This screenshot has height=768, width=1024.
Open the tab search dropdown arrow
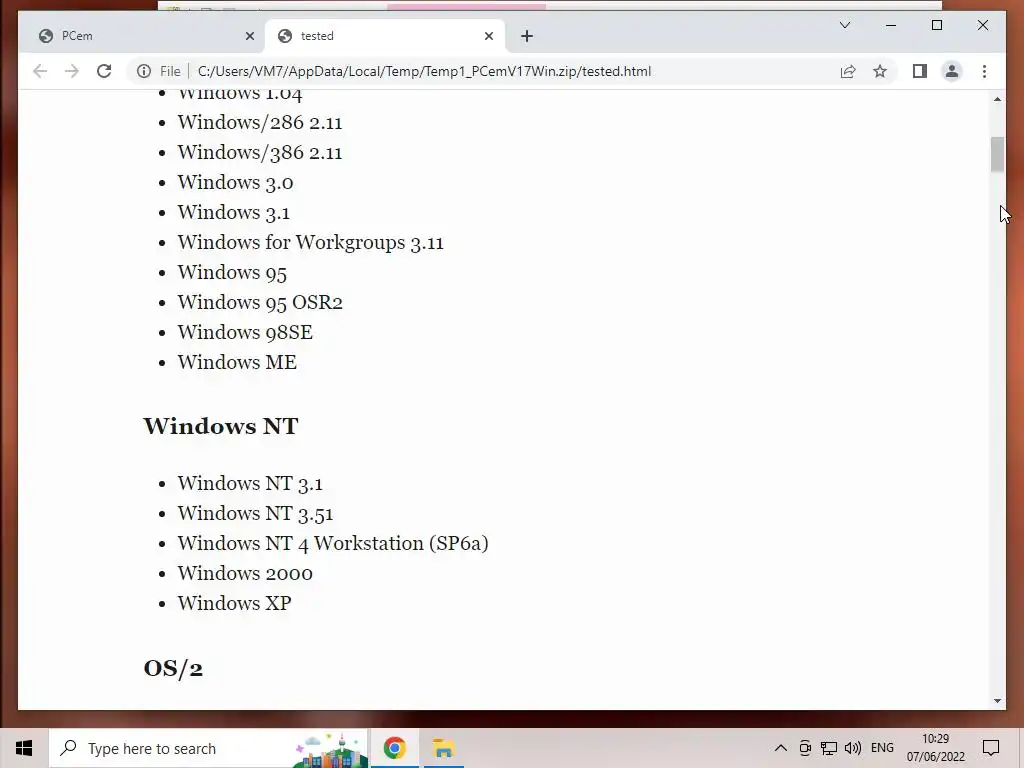[844, 25]
